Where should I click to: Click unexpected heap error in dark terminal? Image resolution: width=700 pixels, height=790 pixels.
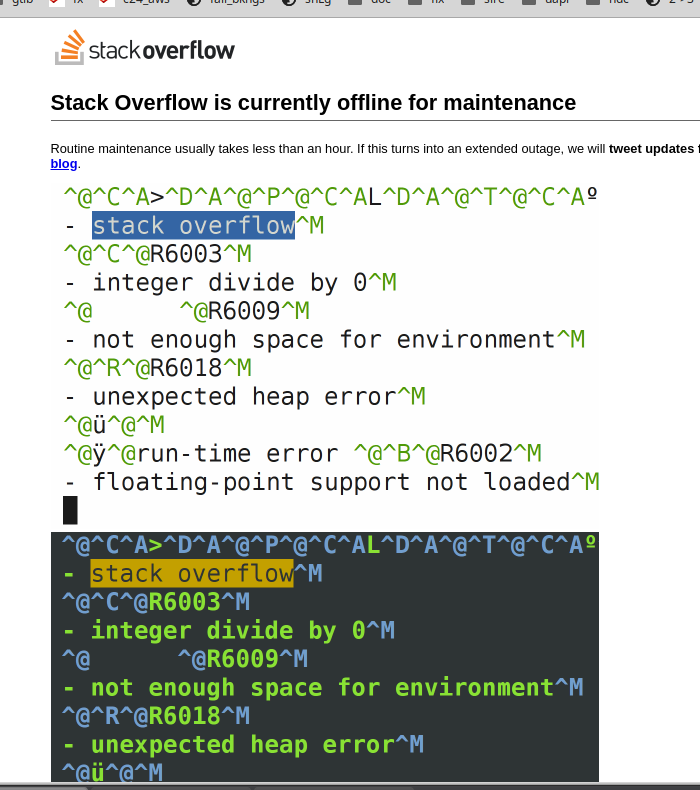coord(243,745)
